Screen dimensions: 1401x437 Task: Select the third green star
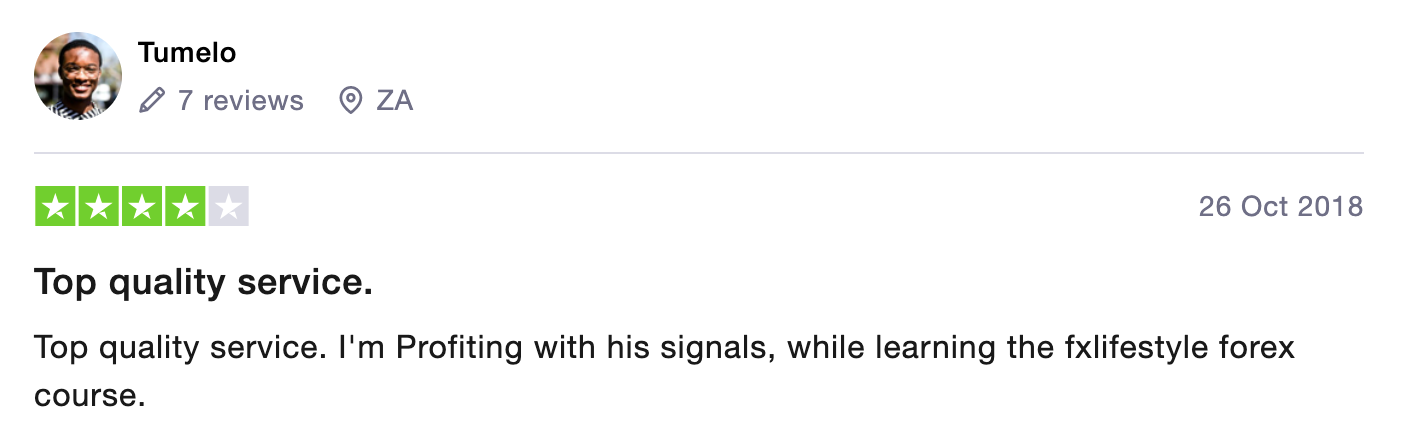(x=142, y=206)
